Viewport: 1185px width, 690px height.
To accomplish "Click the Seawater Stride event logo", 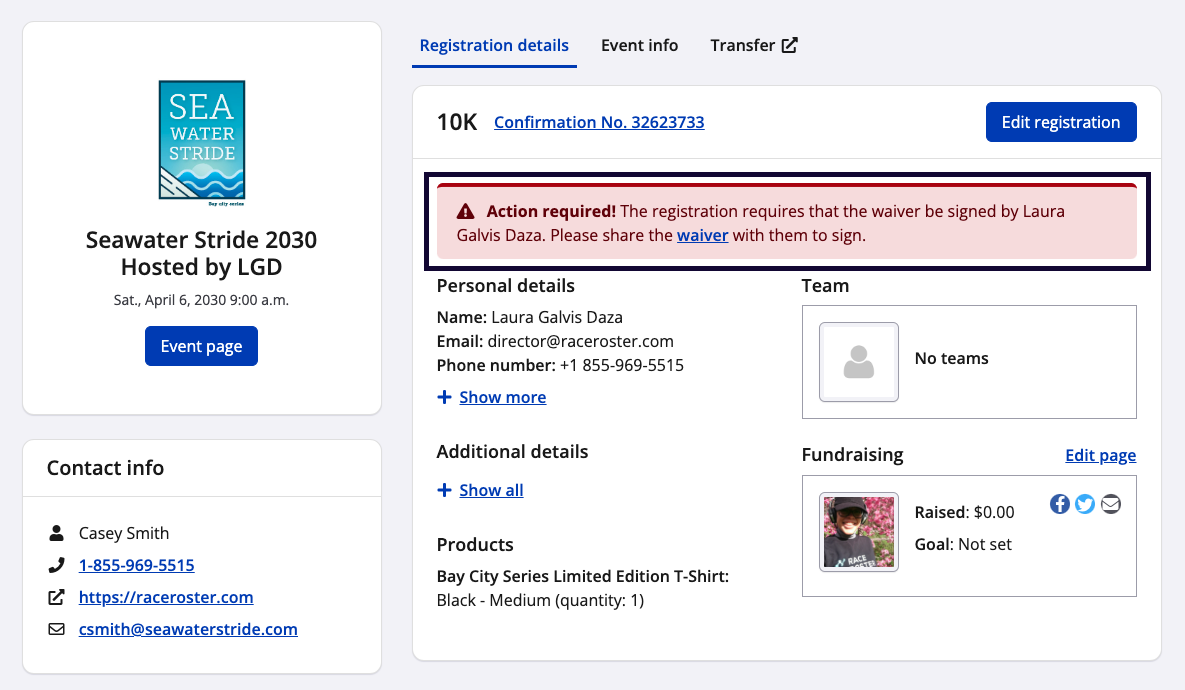I will click(202, 143).
